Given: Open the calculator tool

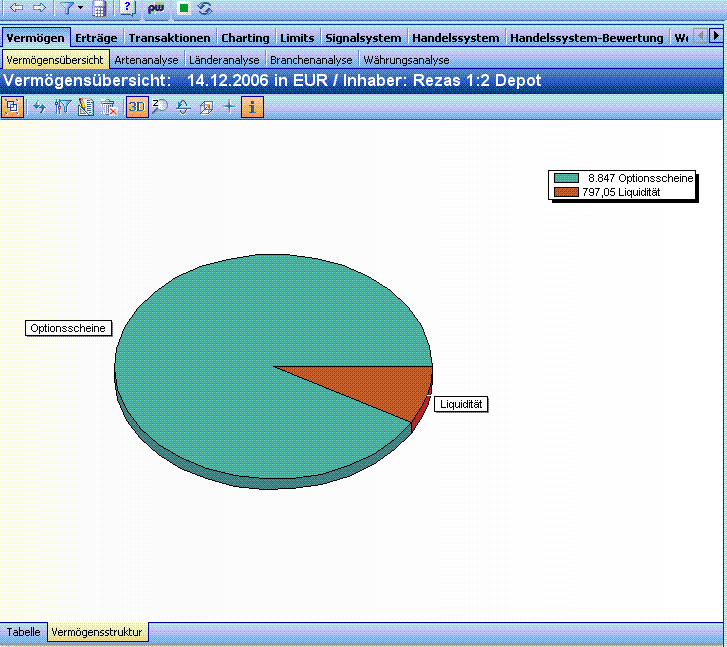Looking at the screenshot, I should [99, 8].
